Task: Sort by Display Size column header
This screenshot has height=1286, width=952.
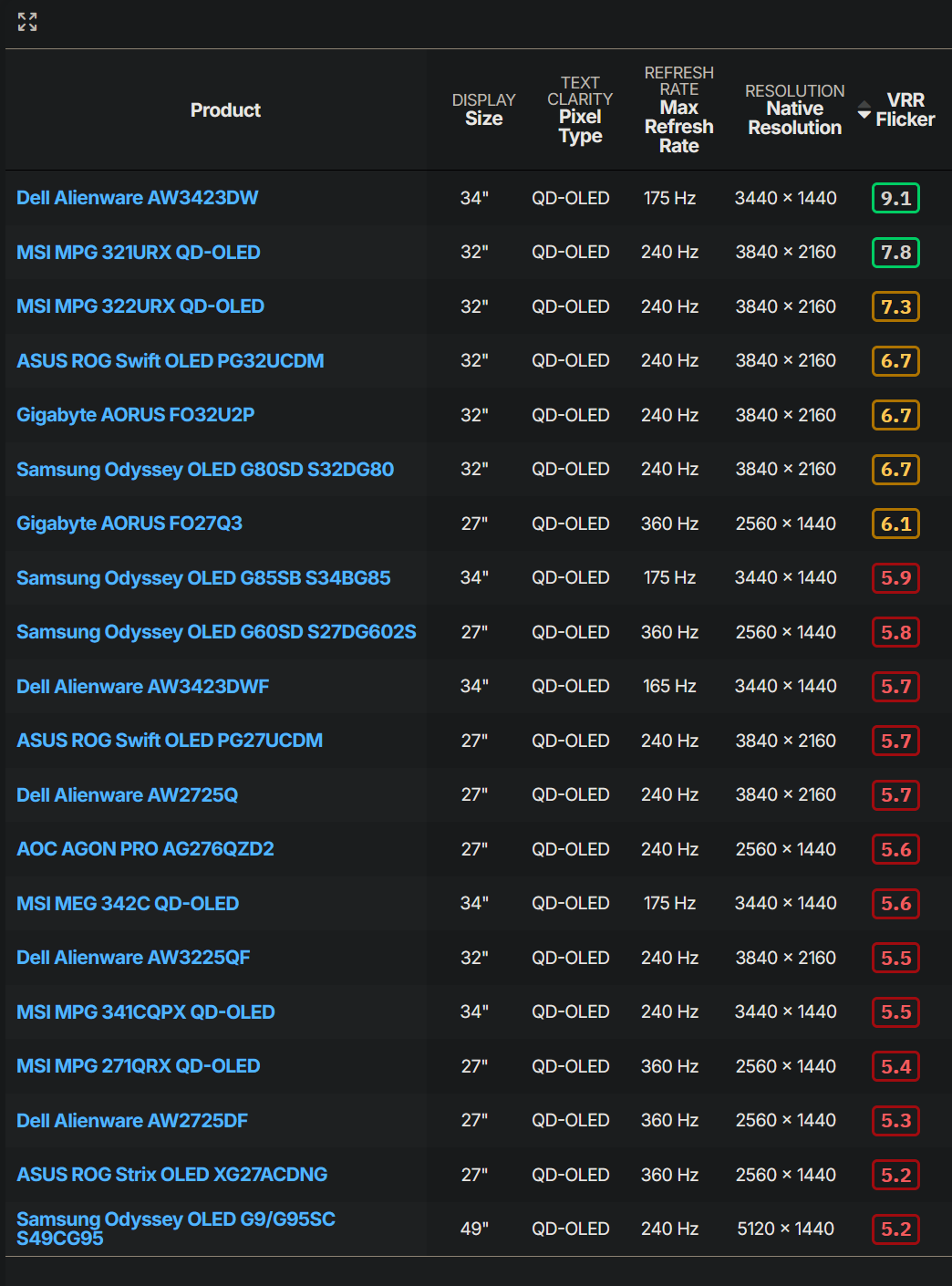Action: point(483,109)
